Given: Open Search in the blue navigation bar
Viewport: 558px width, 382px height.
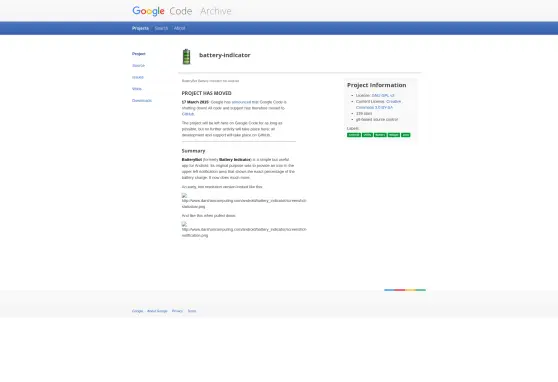Looking at the screenshot, I should 161,28.
